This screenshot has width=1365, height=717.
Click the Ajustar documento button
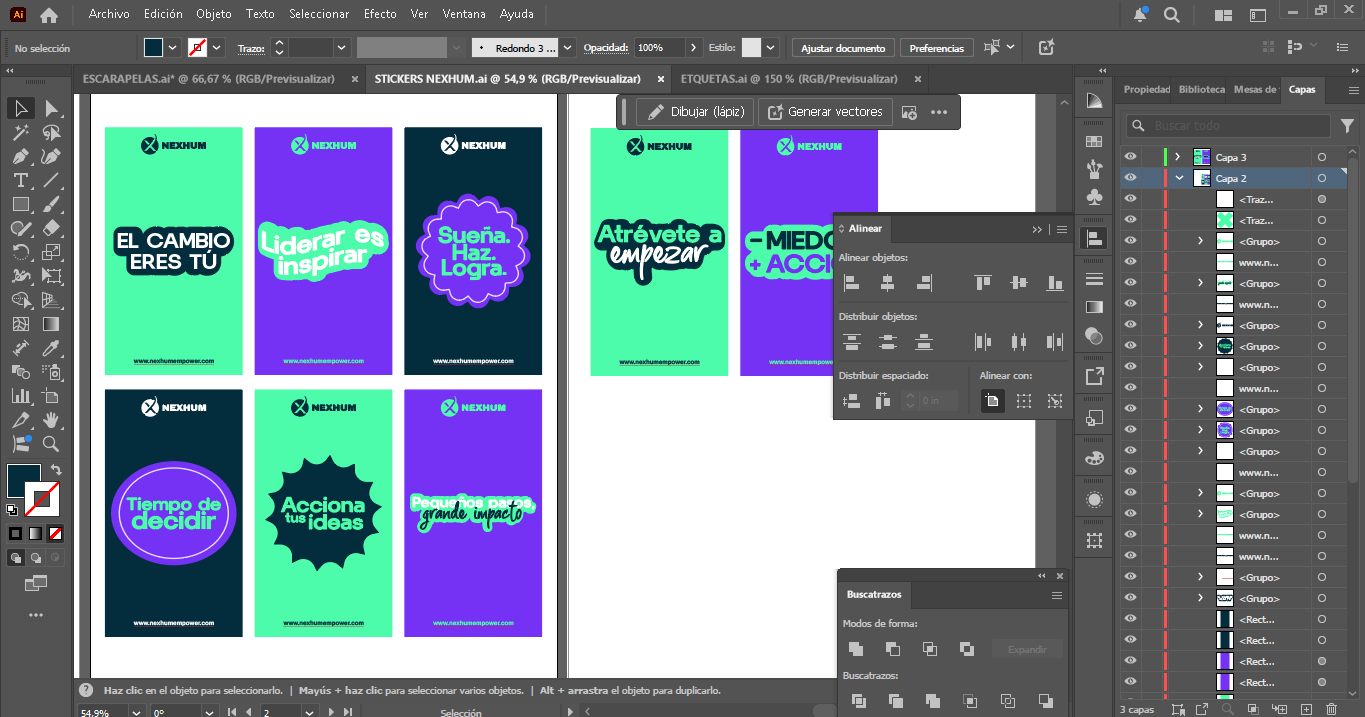843,48
